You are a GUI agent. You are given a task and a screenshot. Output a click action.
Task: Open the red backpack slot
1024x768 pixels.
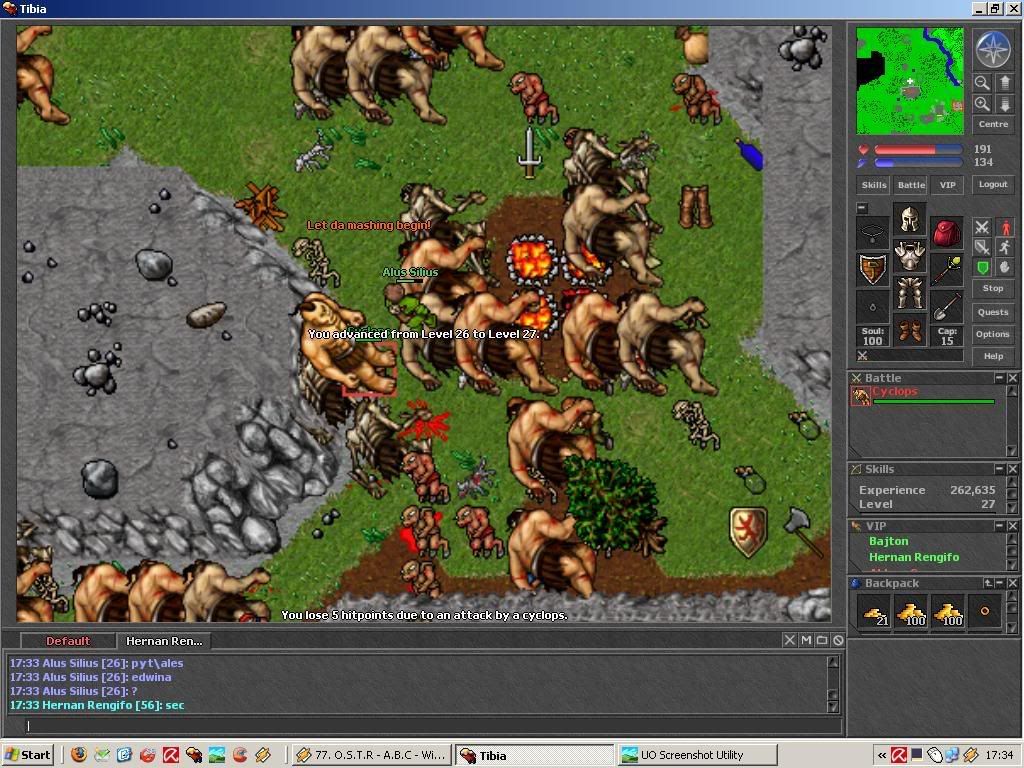(947, 233)
